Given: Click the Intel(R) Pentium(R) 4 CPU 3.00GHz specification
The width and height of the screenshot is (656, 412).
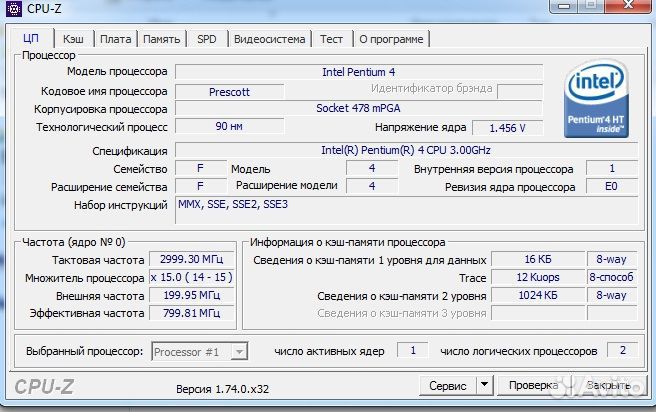Looking at the screenshot, I should pyautogui.click(x=406, y=150).
